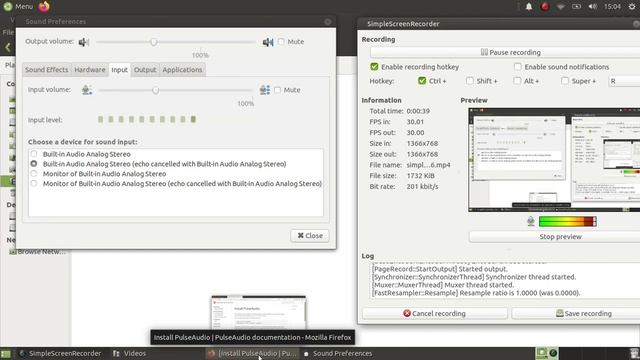Toggle the Super + hotkey modifier
The width and height of the screenshot is (640, 360).
coord(564,81)
